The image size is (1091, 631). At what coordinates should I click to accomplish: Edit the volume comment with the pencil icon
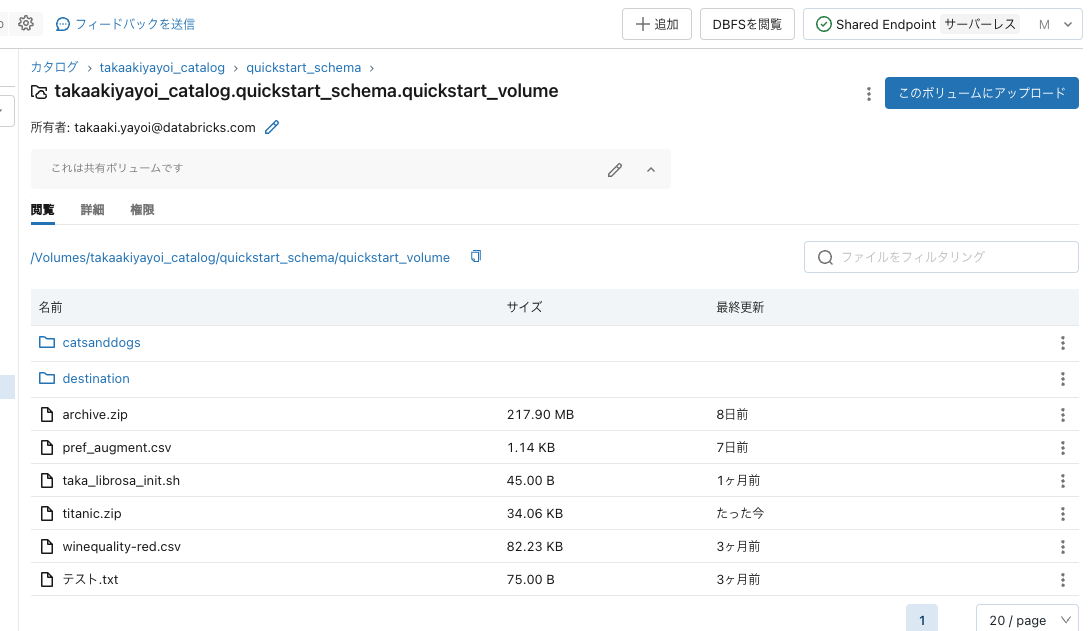pos(614,170)
